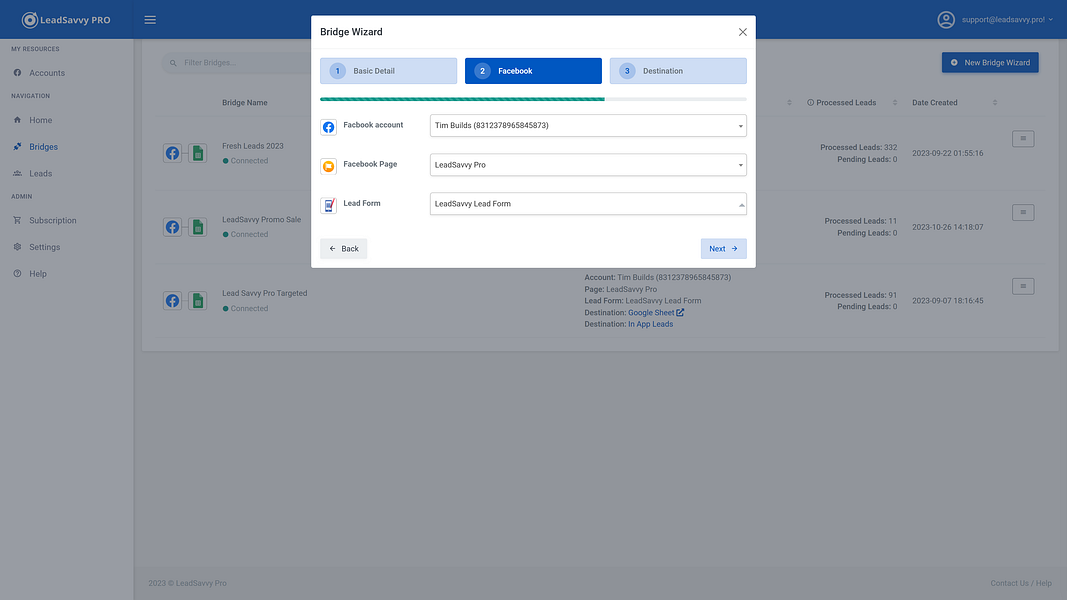
Task: Expand the Facebook Page selector
Action: tap(586, 164)
